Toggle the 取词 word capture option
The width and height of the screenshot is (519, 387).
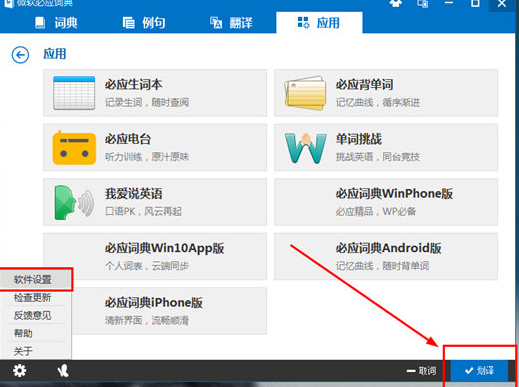(x=421, y=371)
